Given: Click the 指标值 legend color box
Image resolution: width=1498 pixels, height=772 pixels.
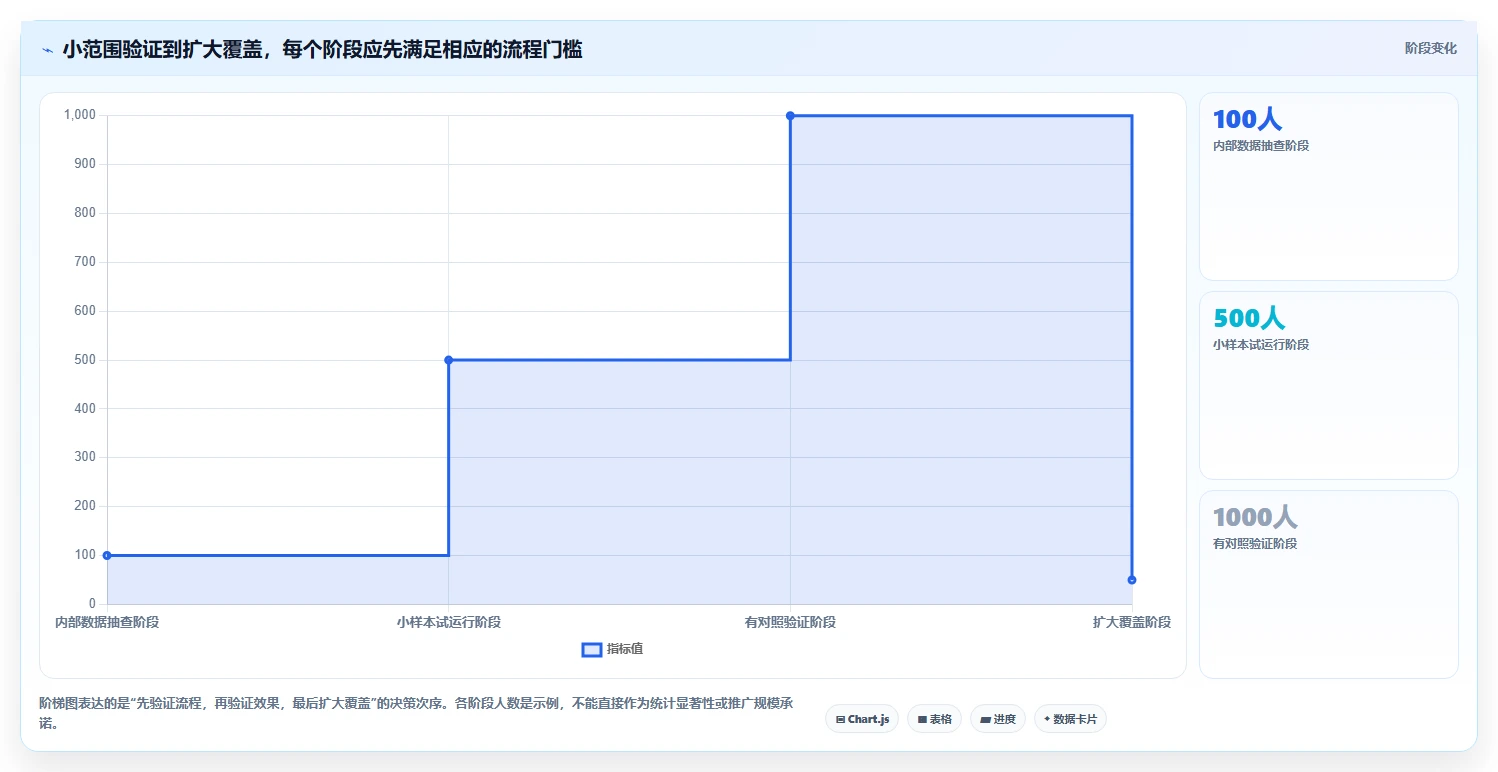Looking at the screenshot, I should (x=591, y=650).
